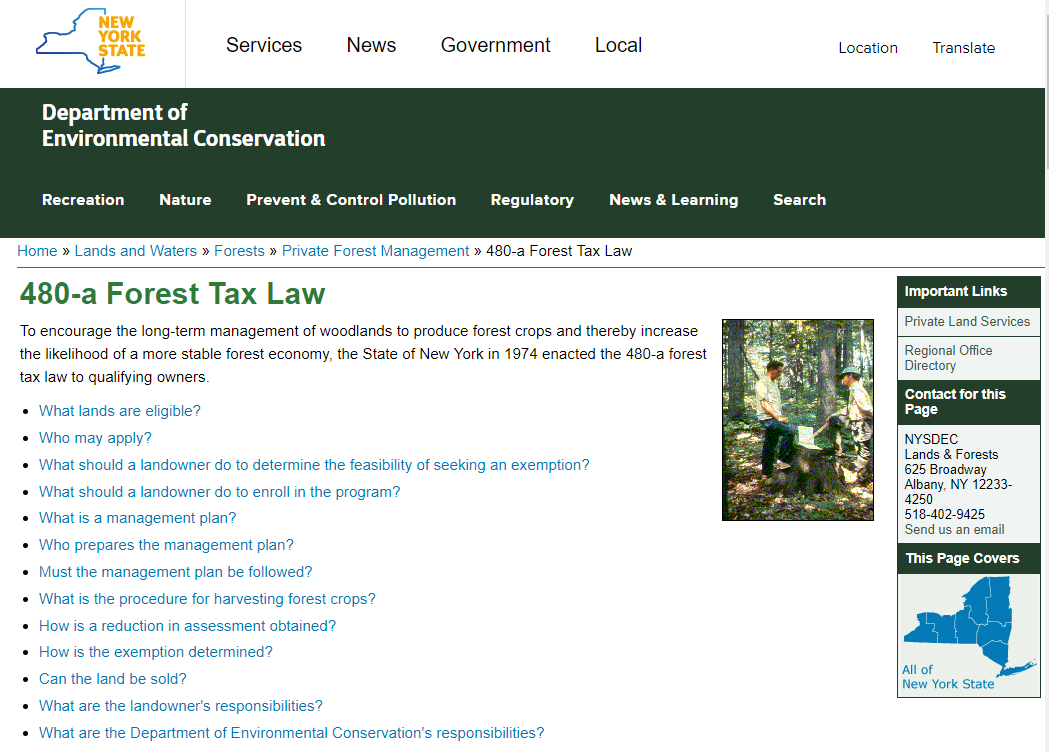Open Department of Environmental Conservation's responsibilities link
The height and width of the screenshot is (752, 1049).
(292, 733)
